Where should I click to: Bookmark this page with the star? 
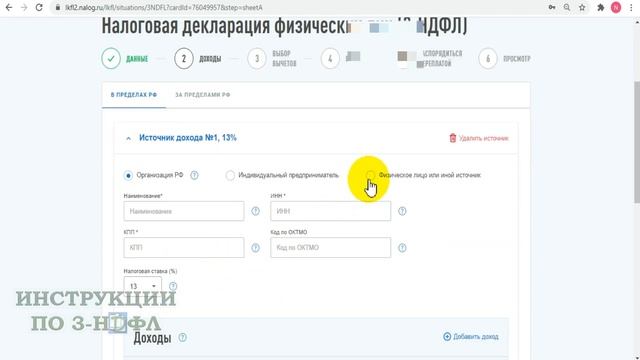[x=582, y=7]
